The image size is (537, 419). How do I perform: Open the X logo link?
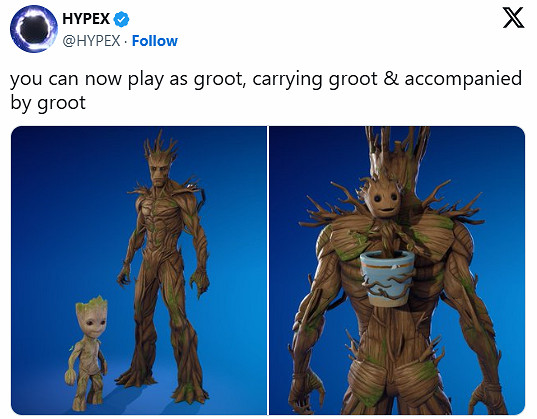(513, 18)
